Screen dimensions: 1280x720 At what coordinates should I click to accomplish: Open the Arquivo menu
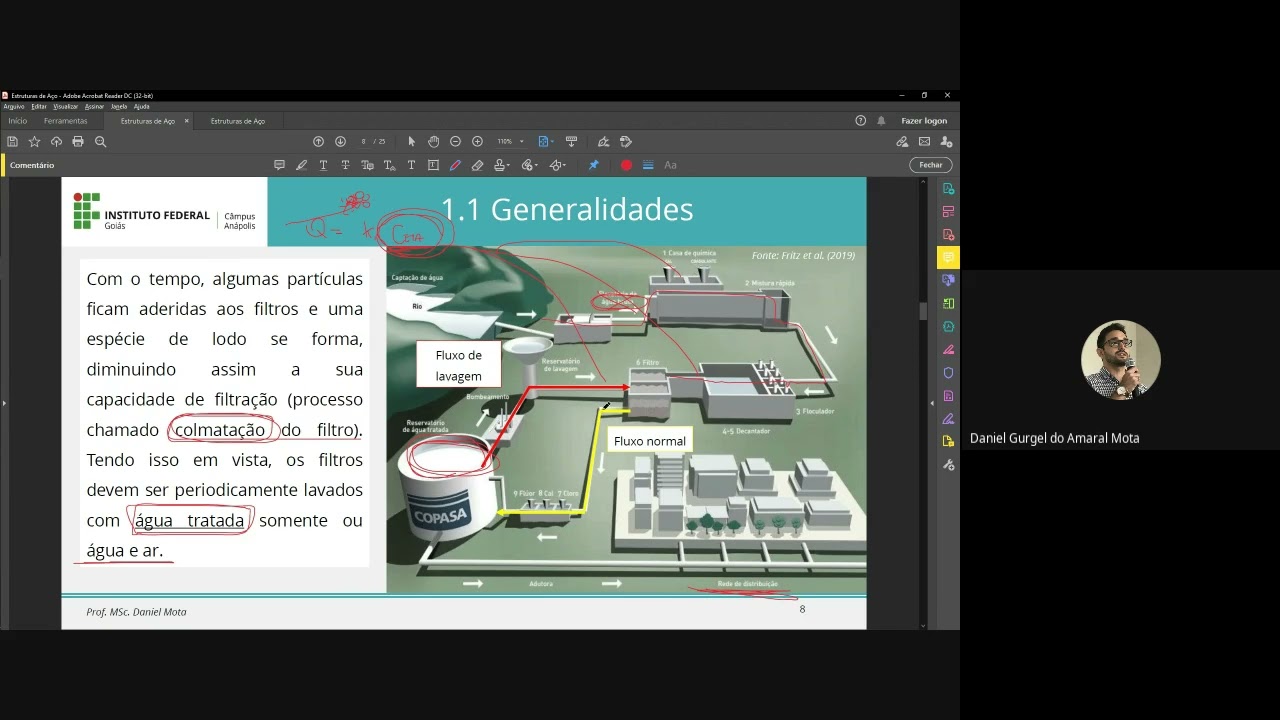13,106
